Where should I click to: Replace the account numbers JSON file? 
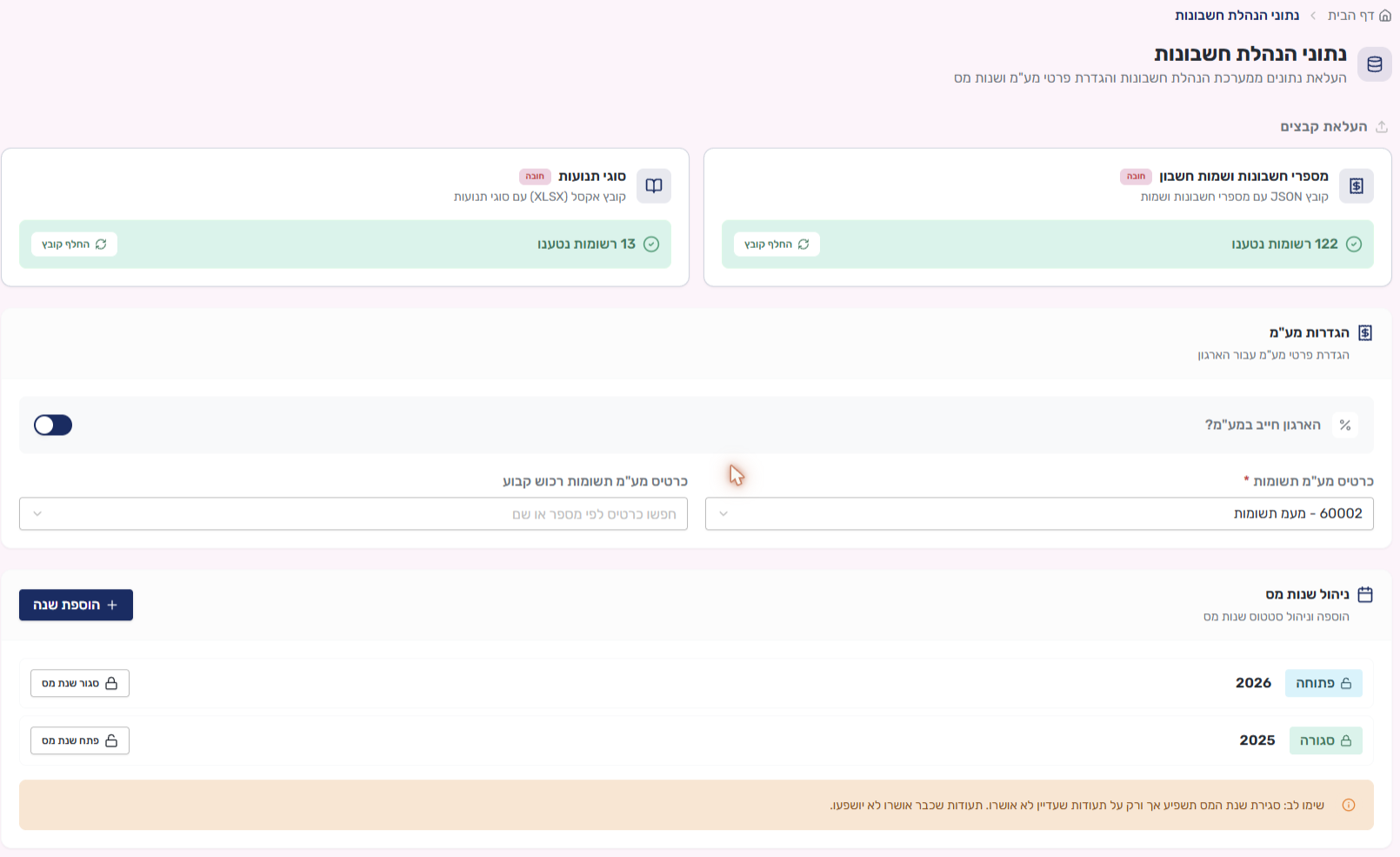click(x=777, y=244)
